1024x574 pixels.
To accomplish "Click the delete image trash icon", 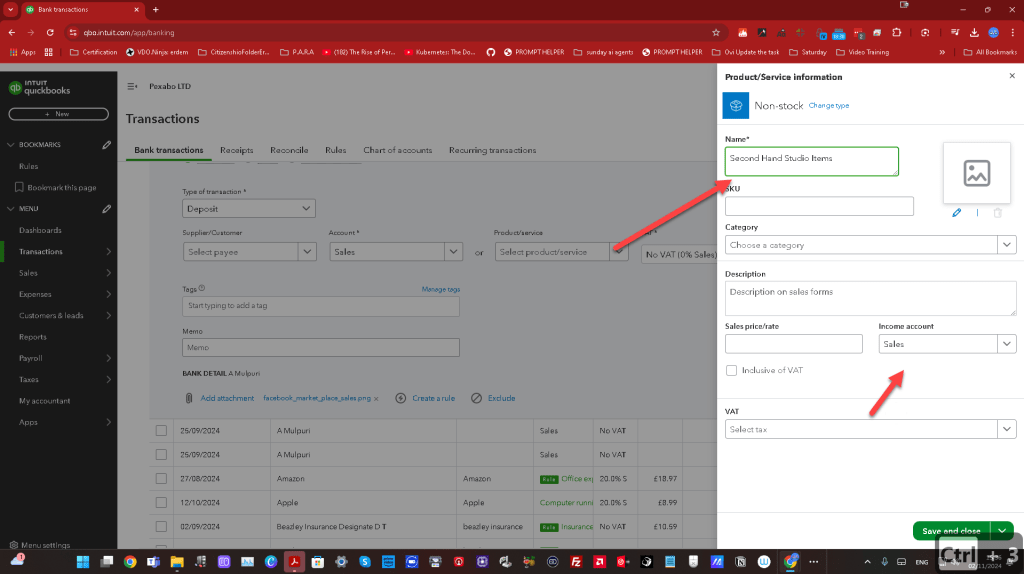I will click(997, 213).
